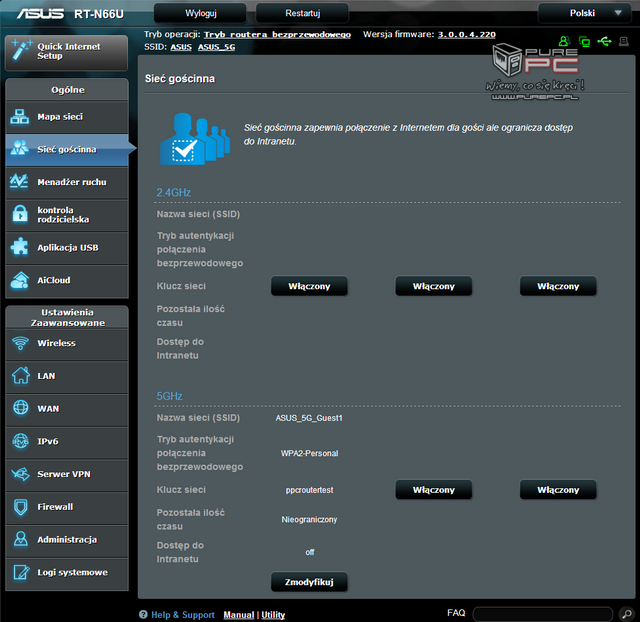Click the Administracja user icon

pyautogui.click(x=20, y=539)
